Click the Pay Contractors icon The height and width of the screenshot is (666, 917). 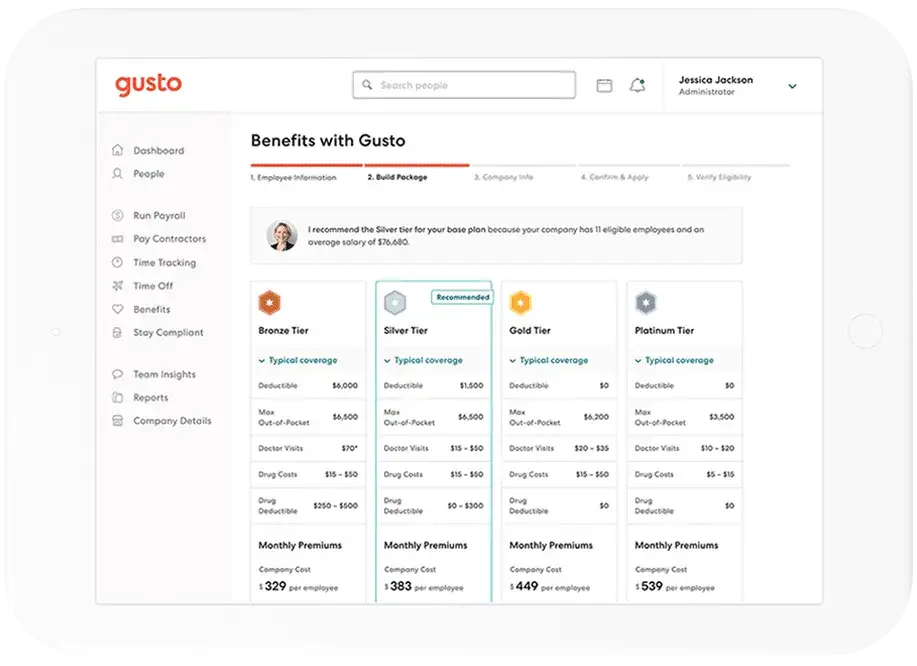click(118, 239)
